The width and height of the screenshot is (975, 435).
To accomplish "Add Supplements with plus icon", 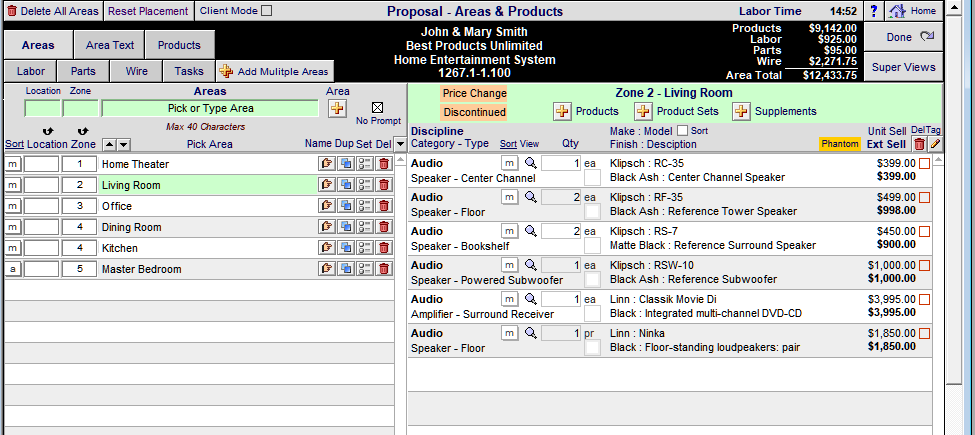I will (x=741, y=111).
